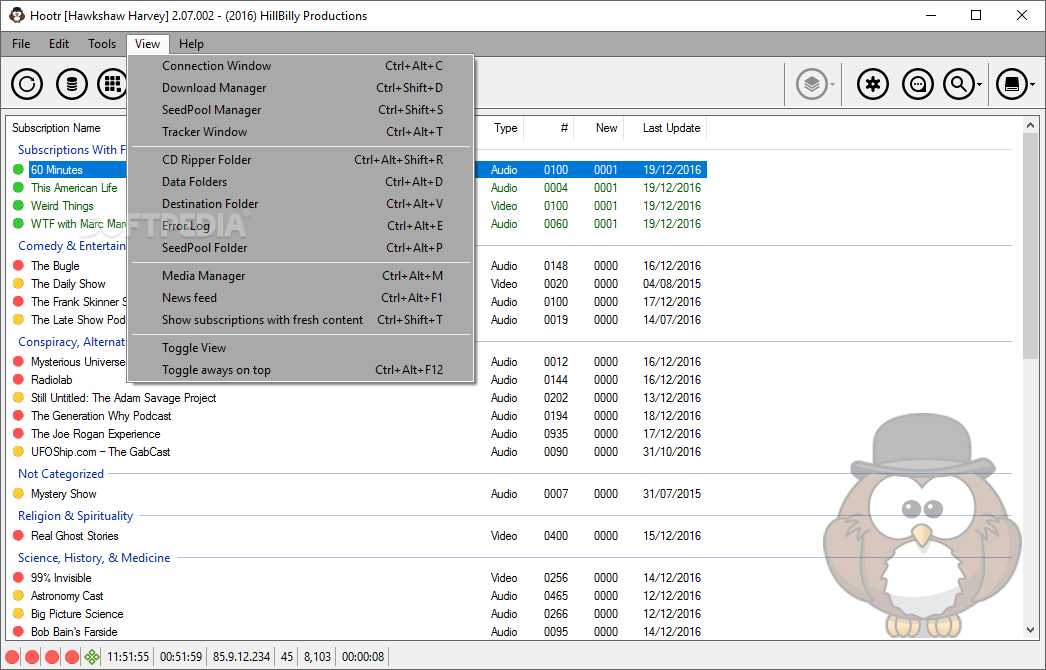Click the vertical scrollbar thumb
The image size is (1046, 670).
pyautogui.click(x=1030, y=247)
